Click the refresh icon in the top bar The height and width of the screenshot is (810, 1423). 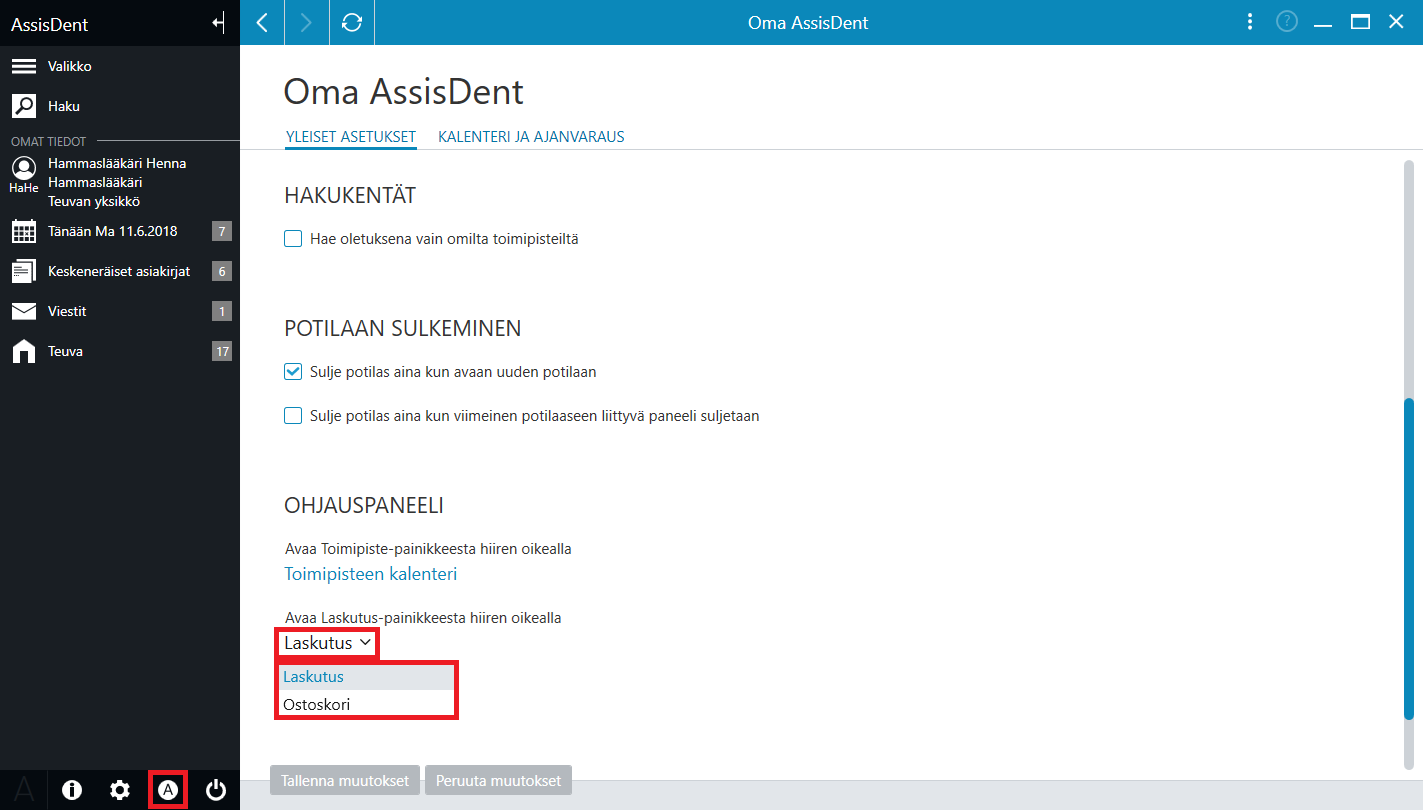352,22
